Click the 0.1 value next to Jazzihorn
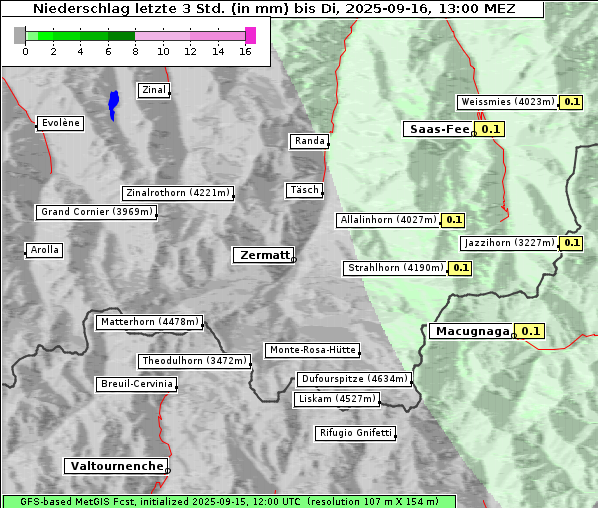The width and height of the screenshot is (598, 508). tap(571, 243)
